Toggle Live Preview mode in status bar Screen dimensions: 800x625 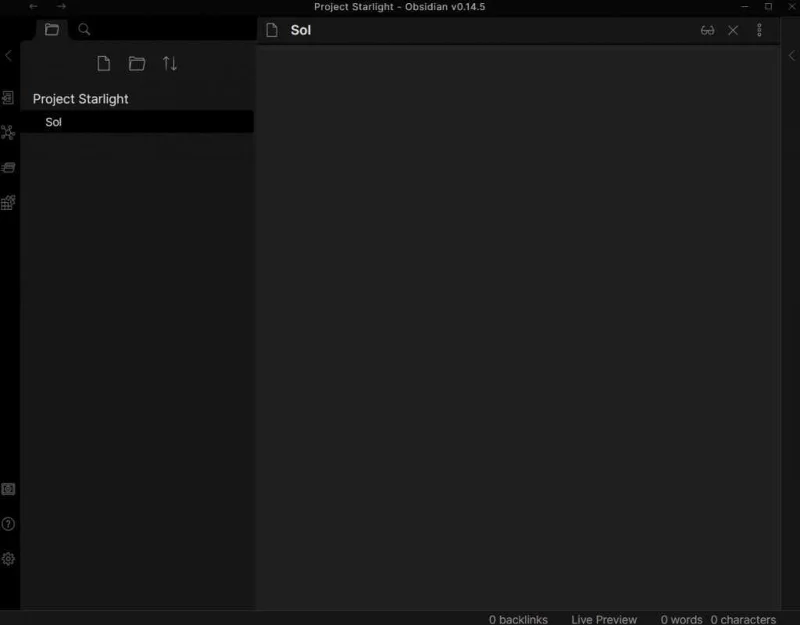click(604, 619)
